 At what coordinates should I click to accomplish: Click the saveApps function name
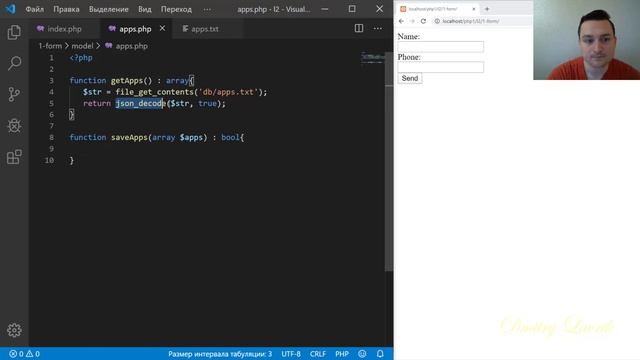(129, 138)
